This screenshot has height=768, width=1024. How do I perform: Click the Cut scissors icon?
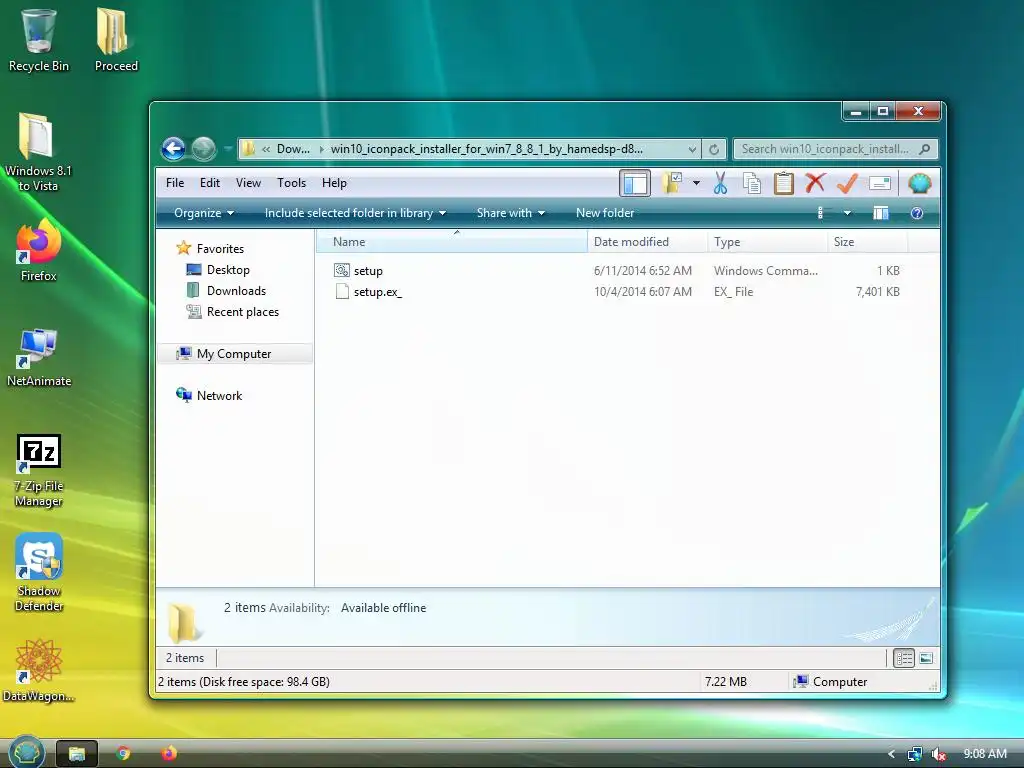tap(720, 184)
